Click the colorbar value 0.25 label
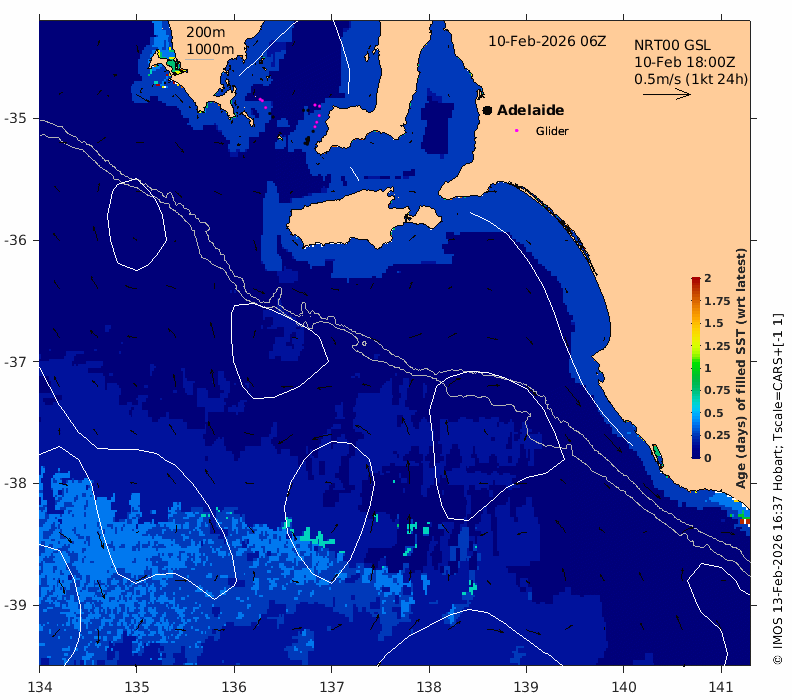The image size is (792, 700). (717, 435)
